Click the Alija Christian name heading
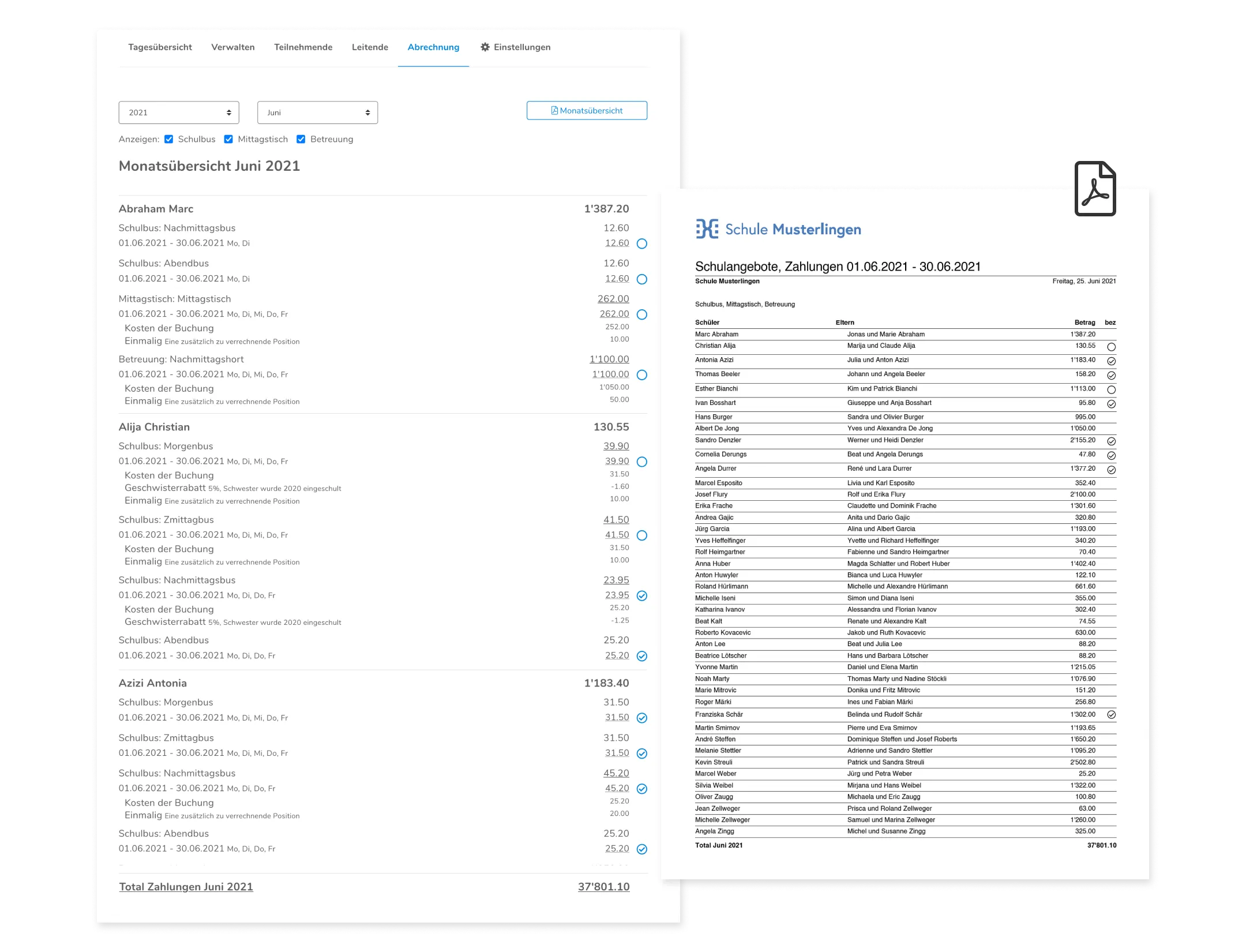This screenshot has height=952, width=1246. (x=154, y=427)
